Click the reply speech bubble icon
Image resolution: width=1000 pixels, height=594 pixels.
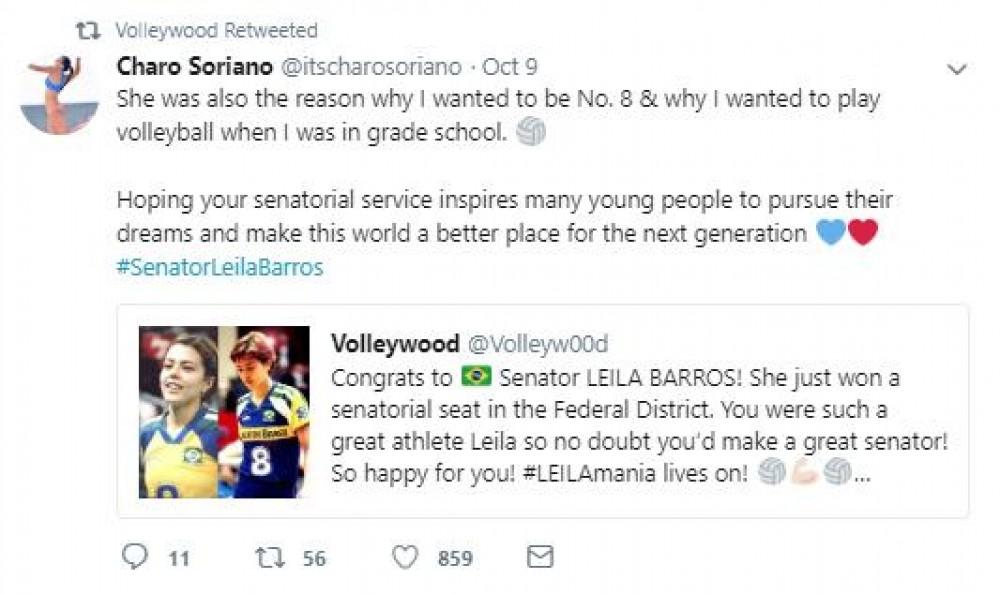134,557
